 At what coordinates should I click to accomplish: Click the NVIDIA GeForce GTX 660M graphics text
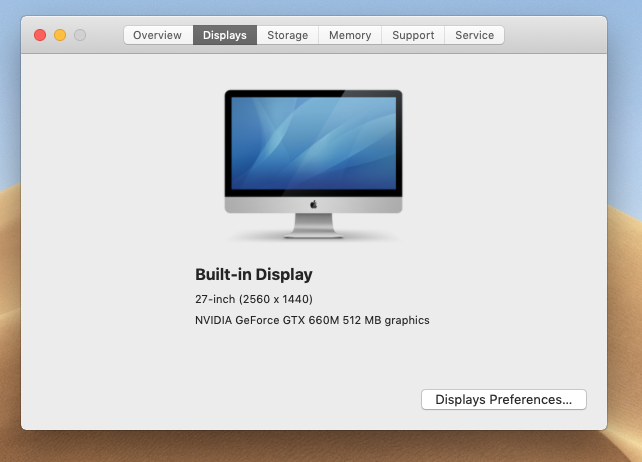(x=312, y=320)
